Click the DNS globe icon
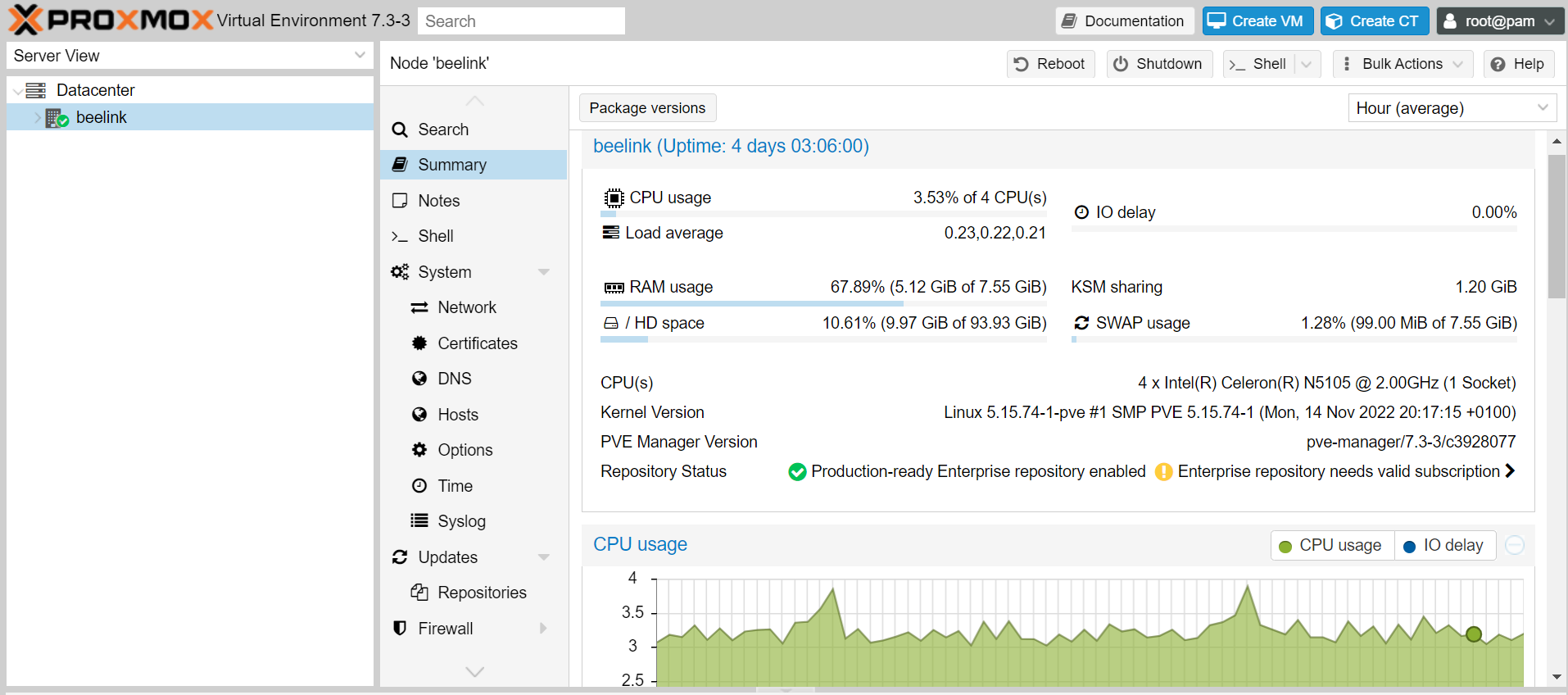This screenshot has height=695, width=1568. (419, 379)
